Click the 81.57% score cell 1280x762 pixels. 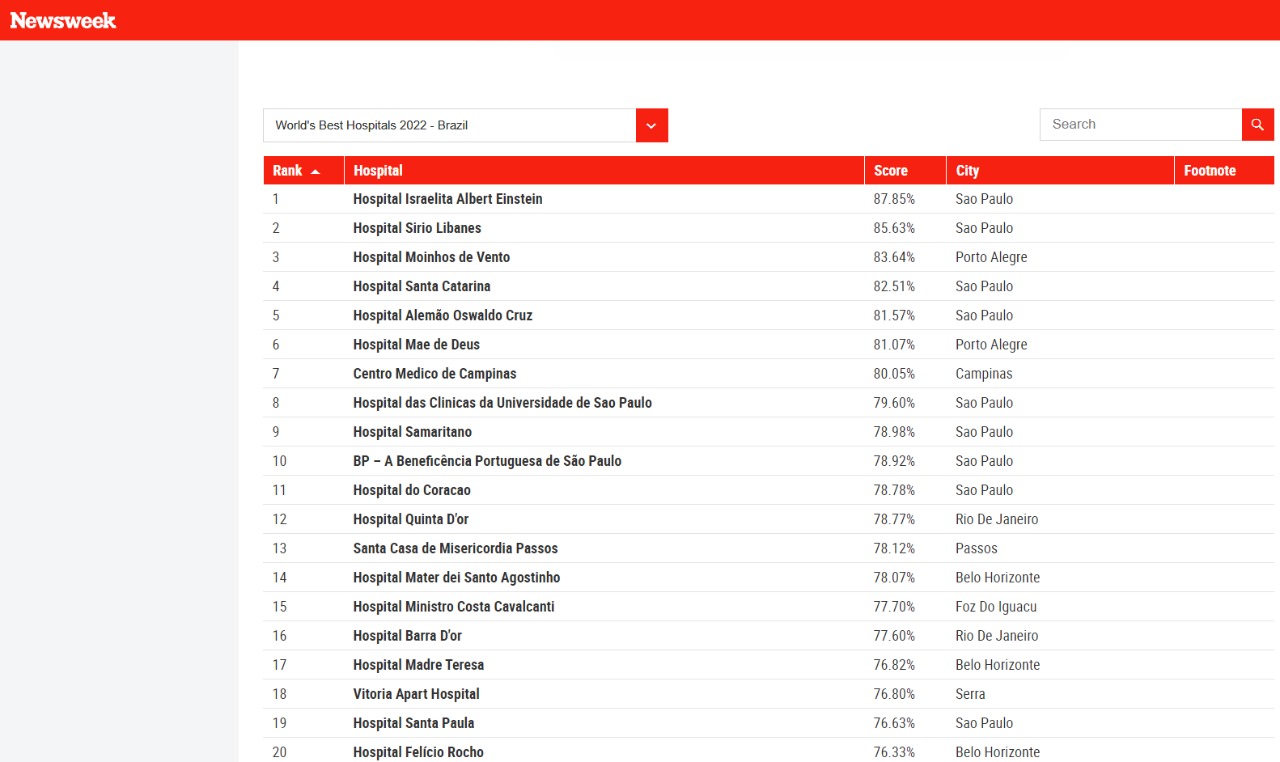pyautogui.click(x=894, y=315)
